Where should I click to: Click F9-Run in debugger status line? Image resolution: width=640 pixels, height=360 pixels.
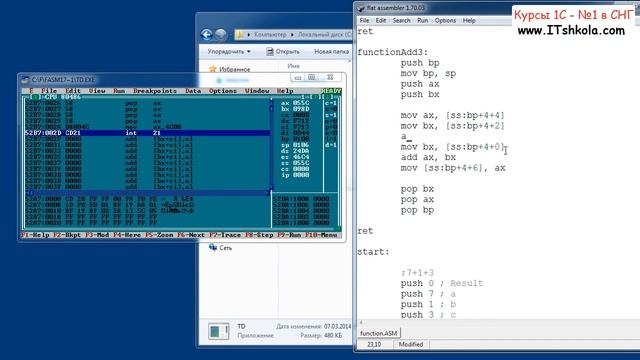pos(289,235)
